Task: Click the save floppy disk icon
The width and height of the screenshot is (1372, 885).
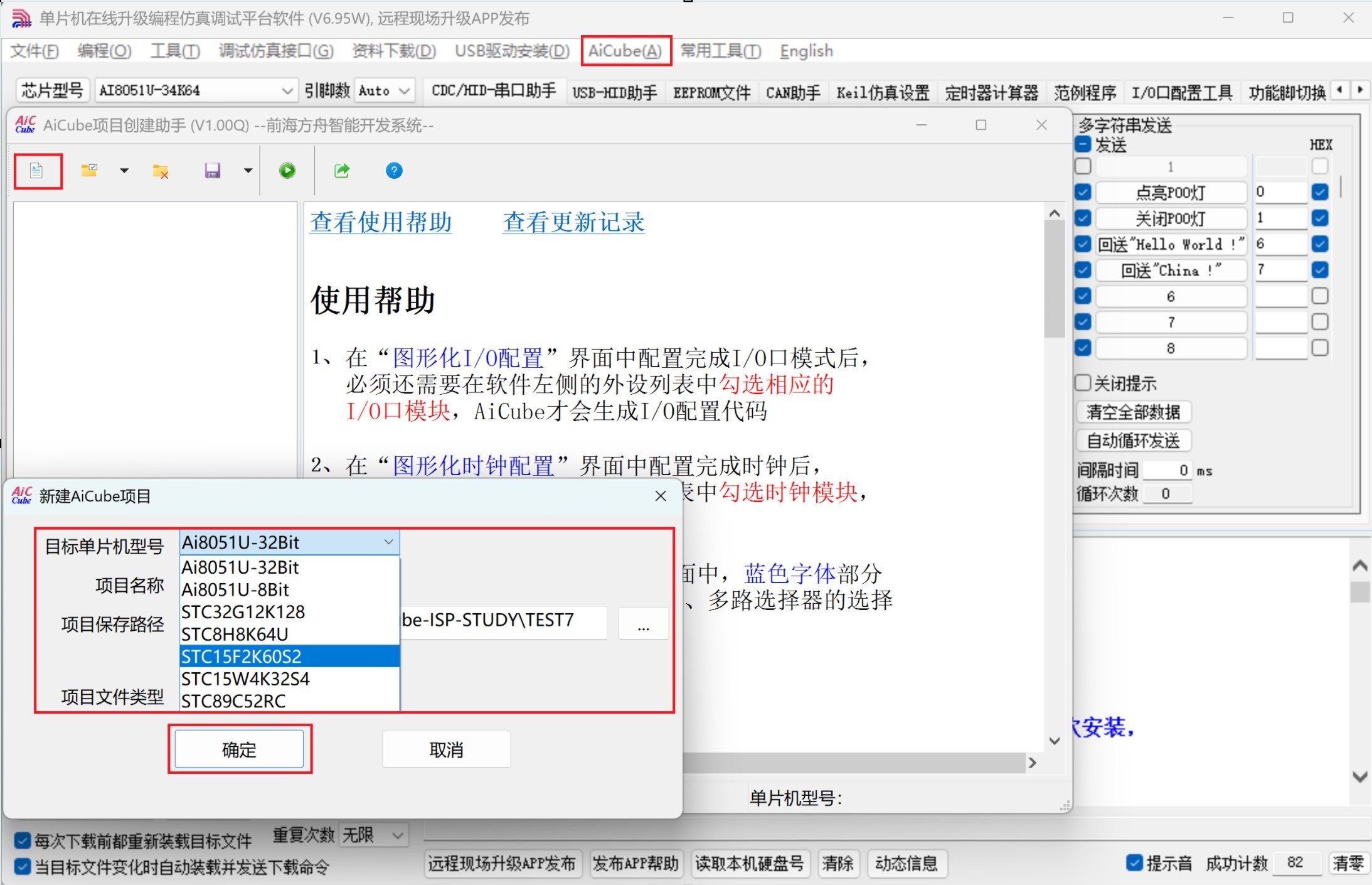Action: click(213, 170)
